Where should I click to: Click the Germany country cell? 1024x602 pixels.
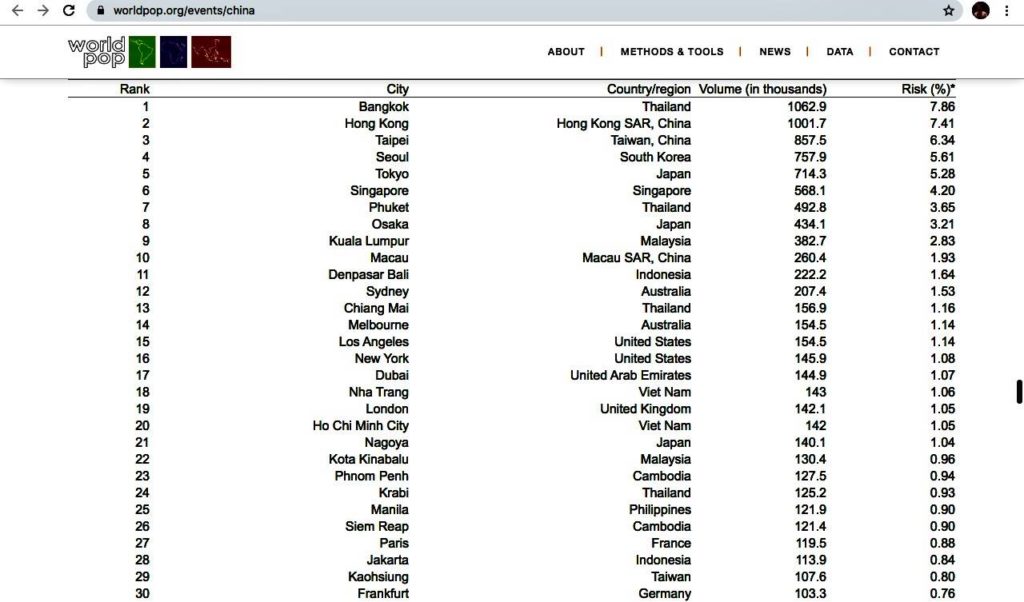664,594
